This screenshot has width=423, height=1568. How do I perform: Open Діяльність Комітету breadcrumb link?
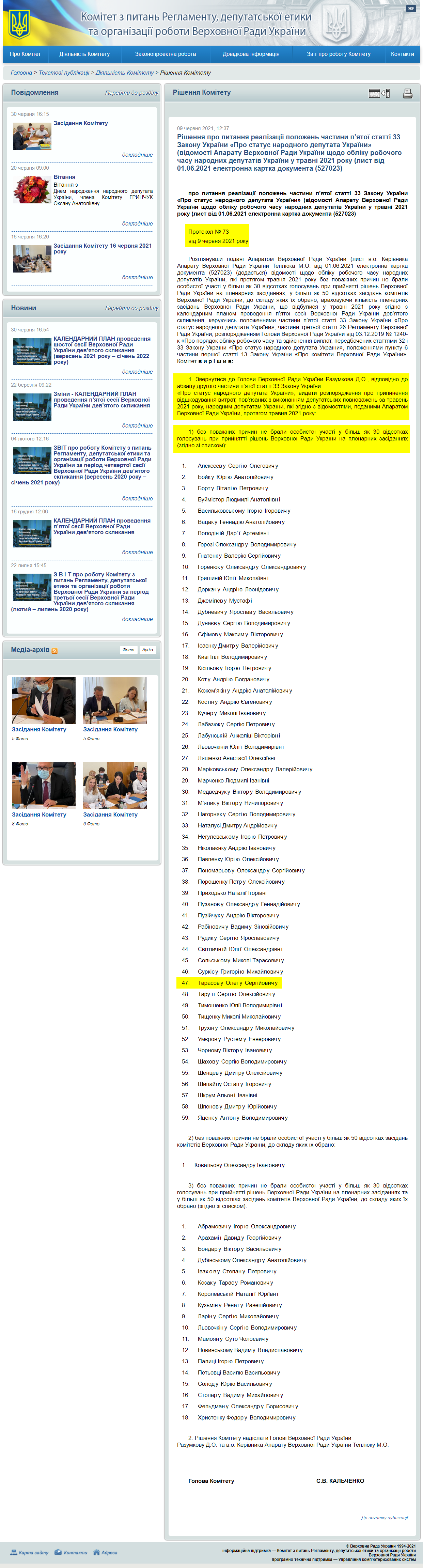click(x=125, y=73)
